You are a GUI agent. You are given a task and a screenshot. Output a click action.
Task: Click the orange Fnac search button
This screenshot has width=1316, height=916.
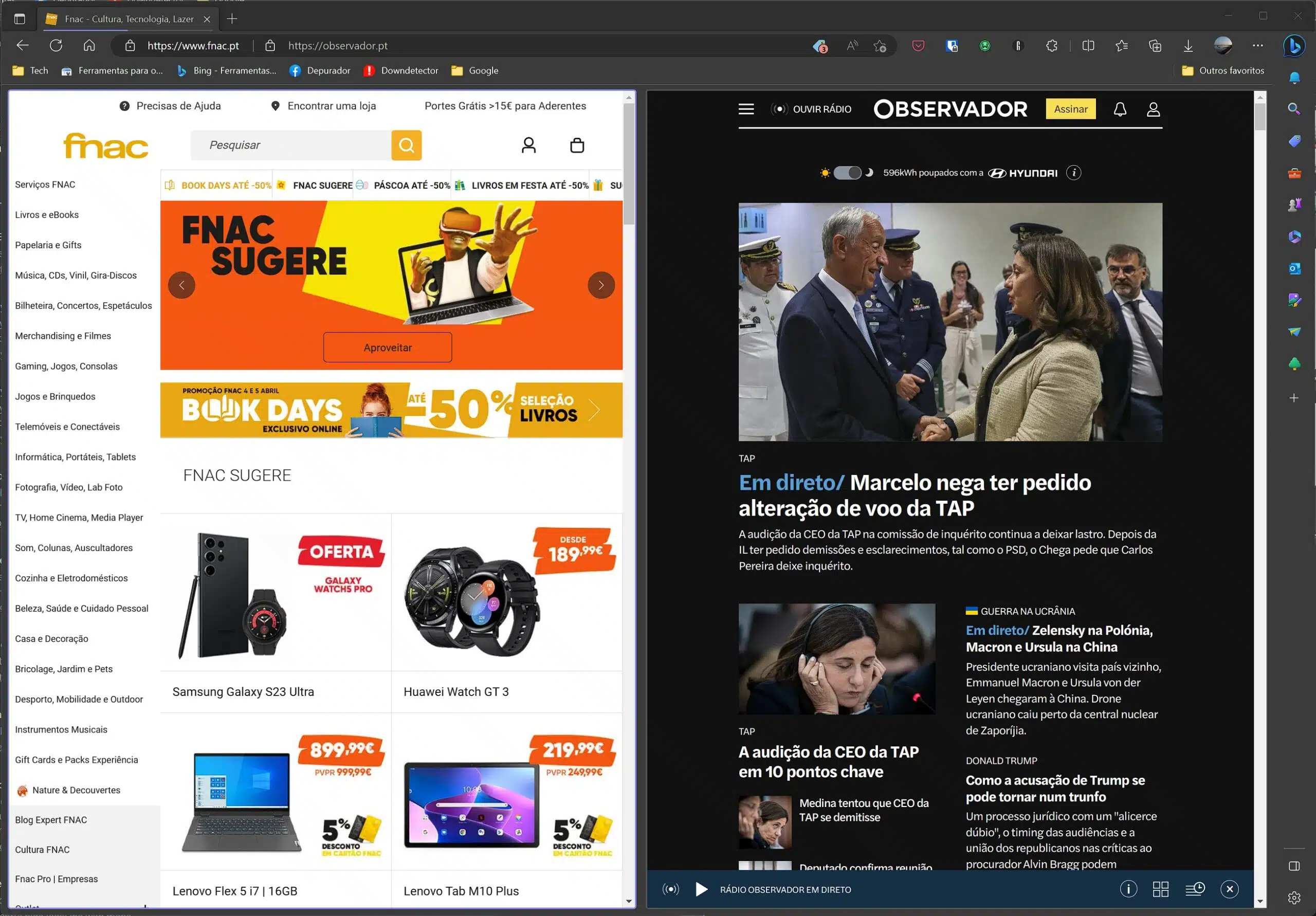[407, 145]
